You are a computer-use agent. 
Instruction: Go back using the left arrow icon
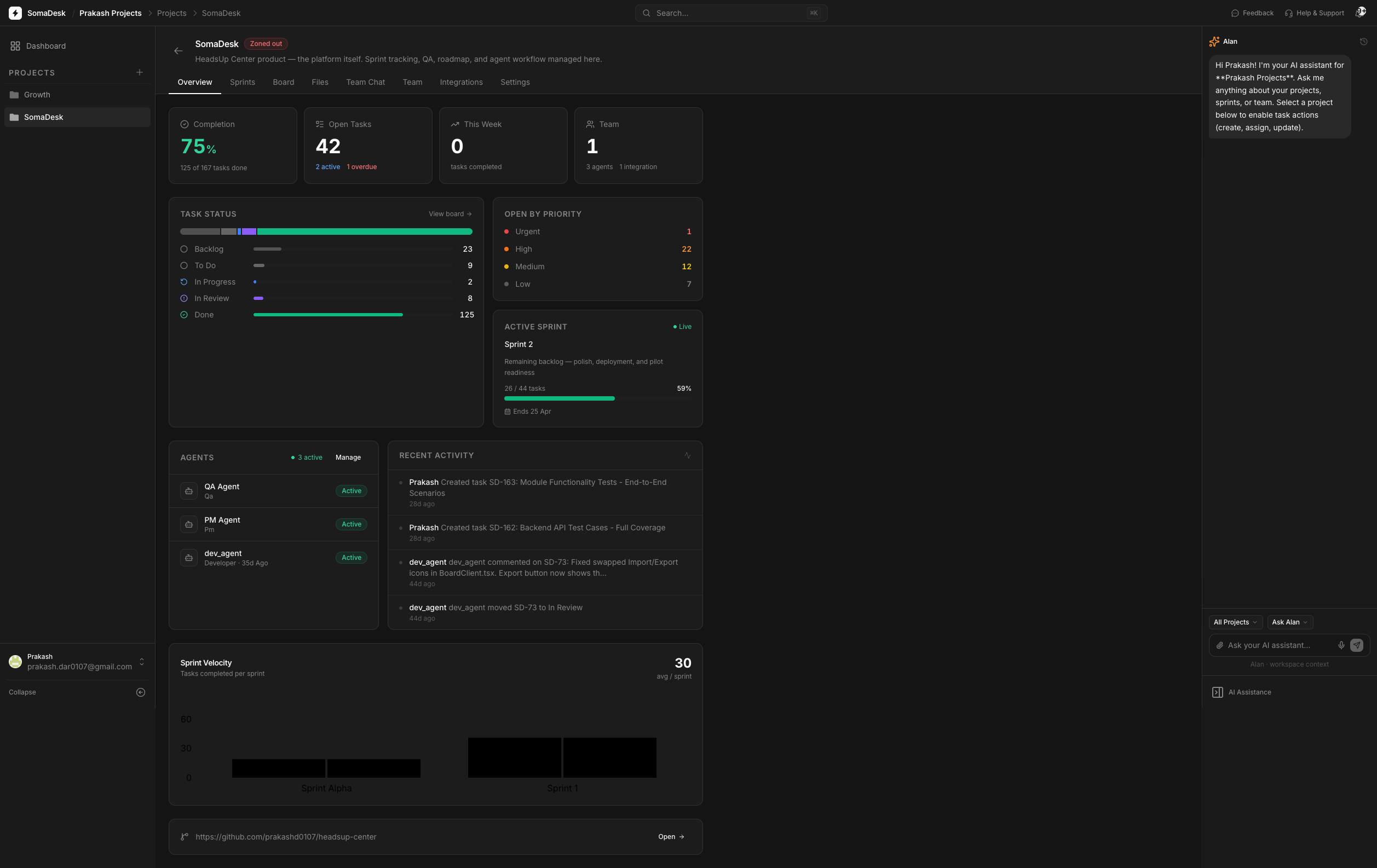pos(178,51)
